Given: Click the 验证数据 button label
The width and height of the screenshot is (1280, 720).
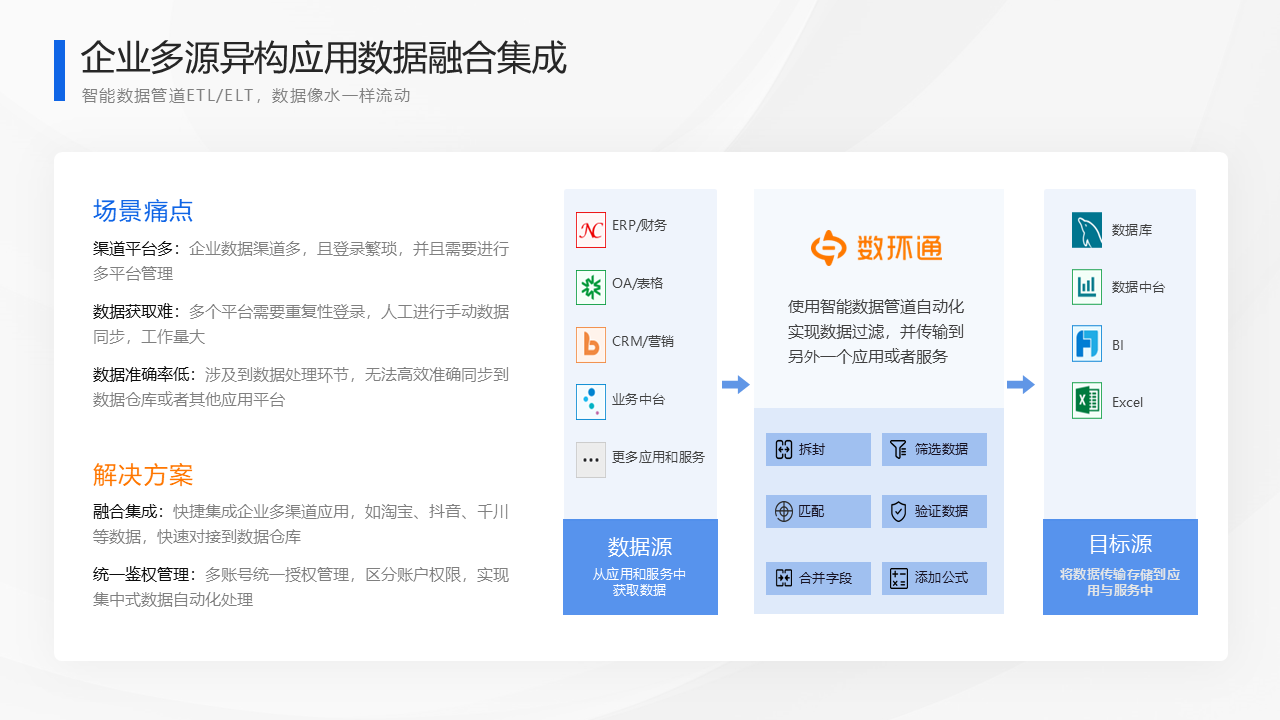Looking at the screenshot, I should pos(941,512).
